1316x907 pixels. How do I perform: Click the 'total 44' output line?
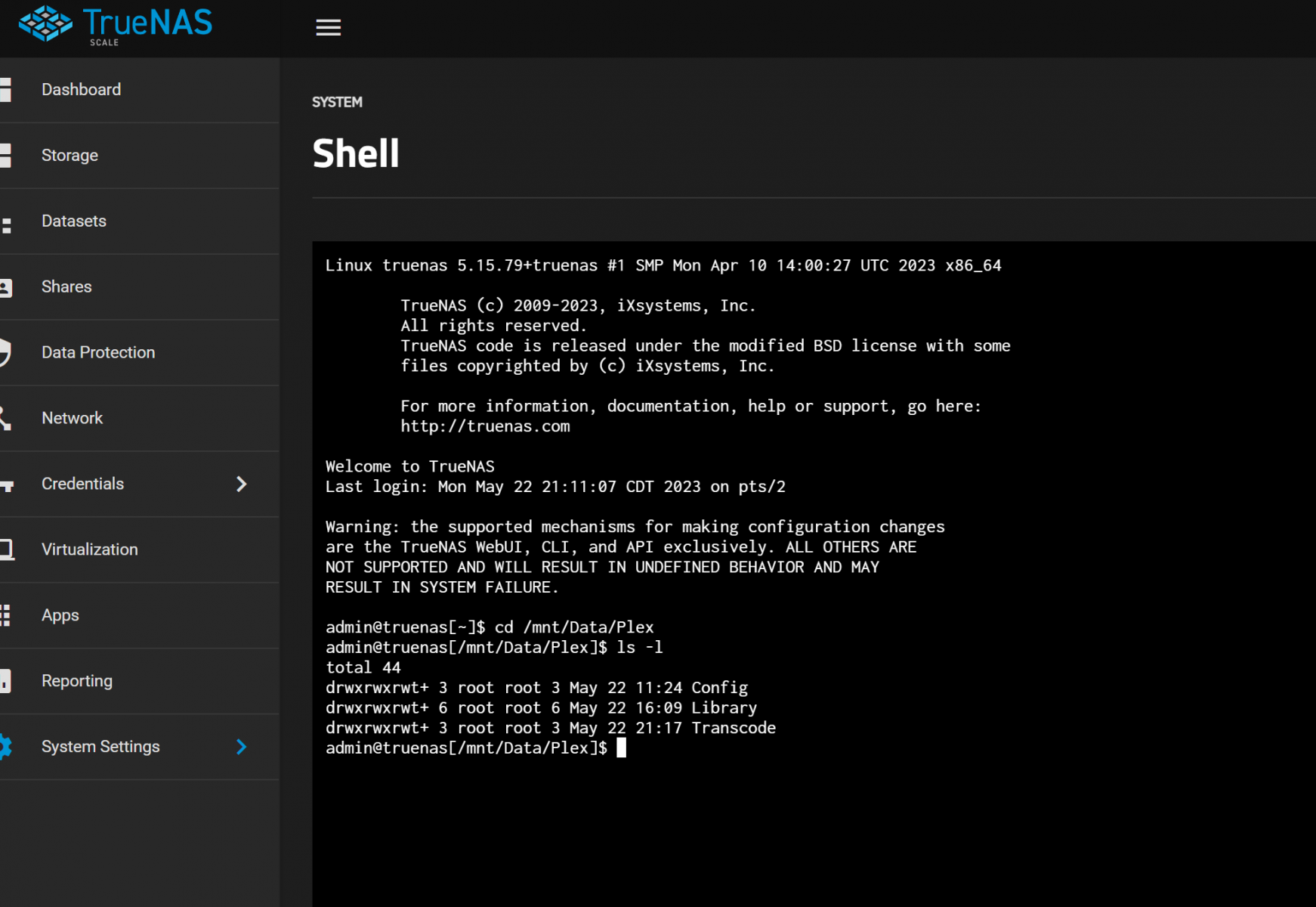363,668
